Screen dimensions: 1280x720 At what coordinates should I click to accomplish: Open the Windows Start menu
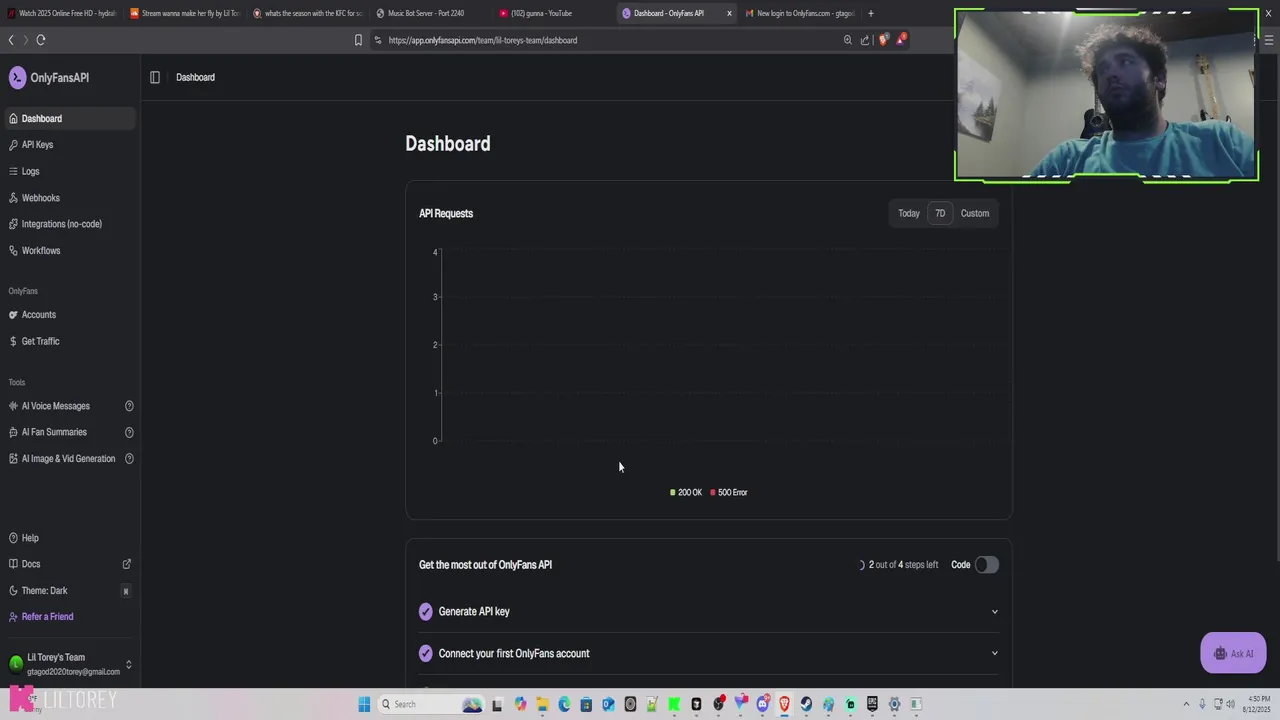click(364, 704)
